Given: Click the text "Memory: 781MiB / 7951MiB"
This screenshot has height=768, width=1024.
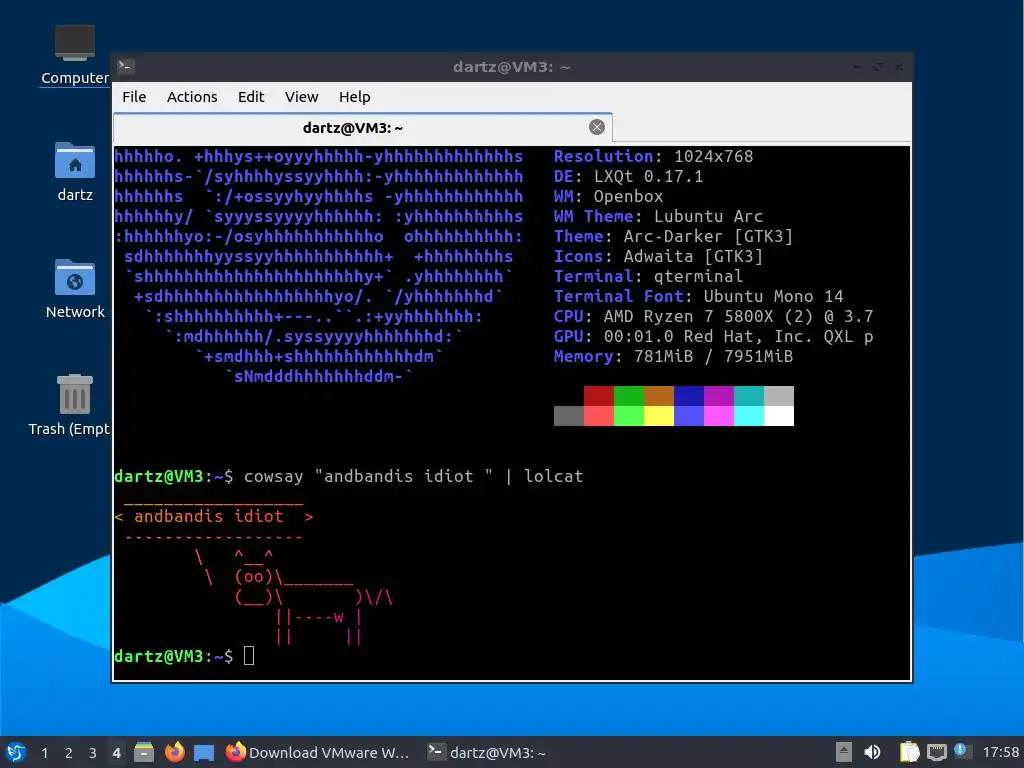Looking at the screenshot, I should click(x=673, y=356).
